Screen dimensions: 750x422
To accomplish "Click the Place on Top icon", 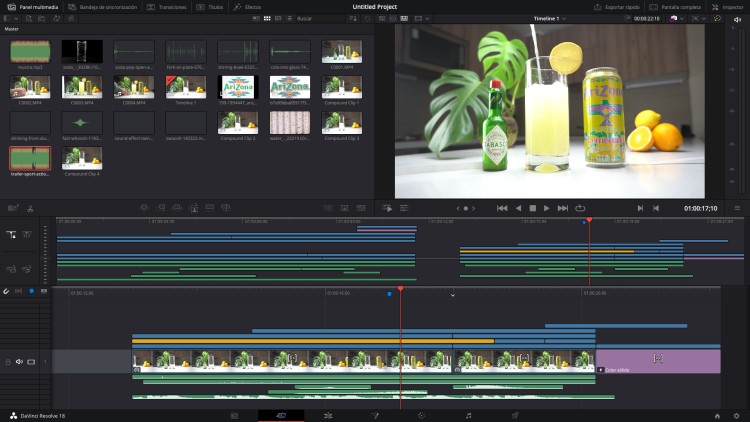I will 210,208.
